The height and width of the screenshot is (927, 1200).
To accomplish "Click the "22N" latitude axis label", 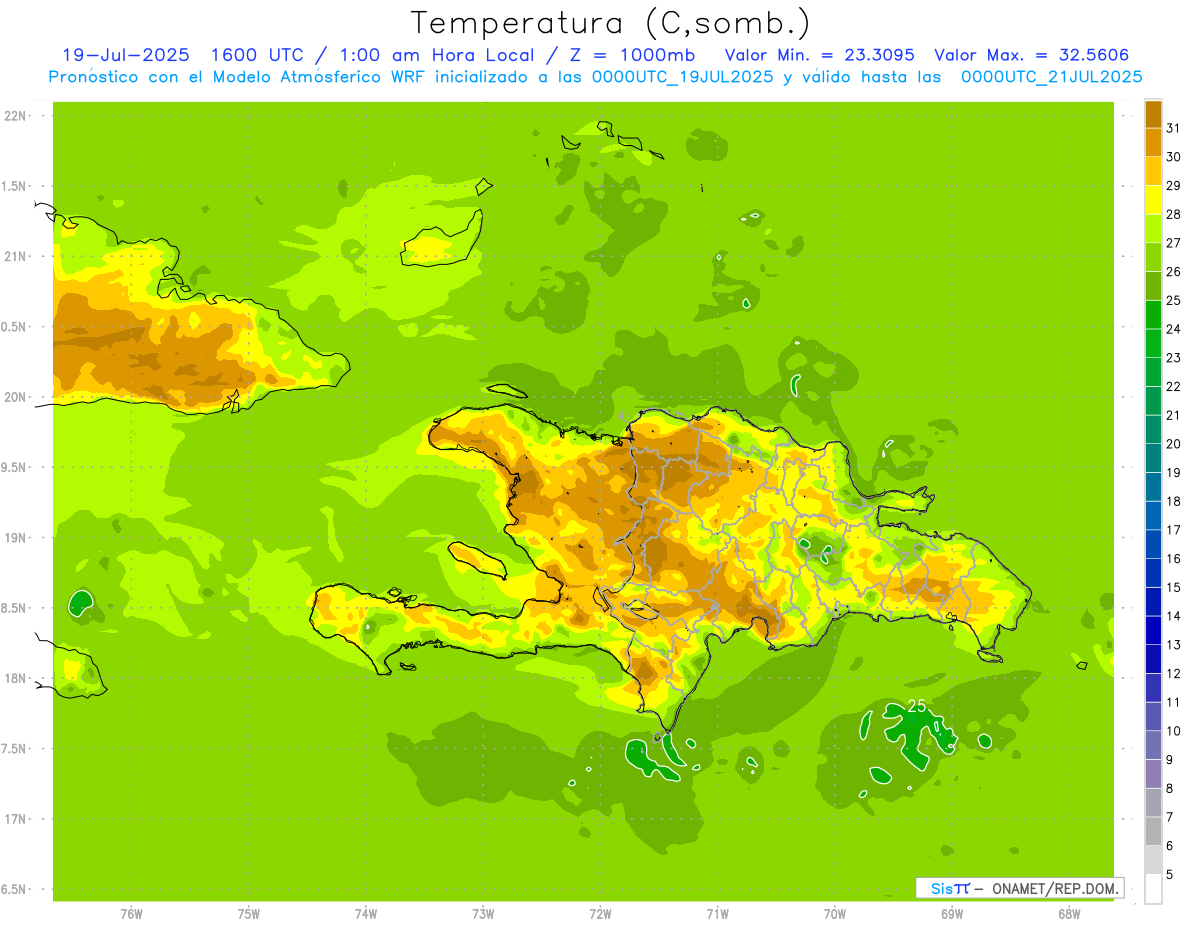I will 14,116.
